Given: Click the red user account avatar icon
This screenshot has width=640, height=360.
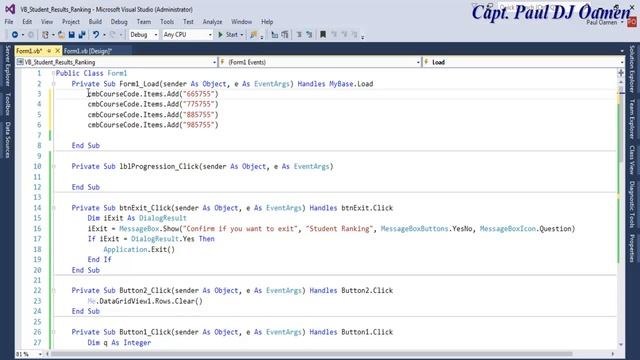Looking at the screenshot, I should (x=632, y=22).
